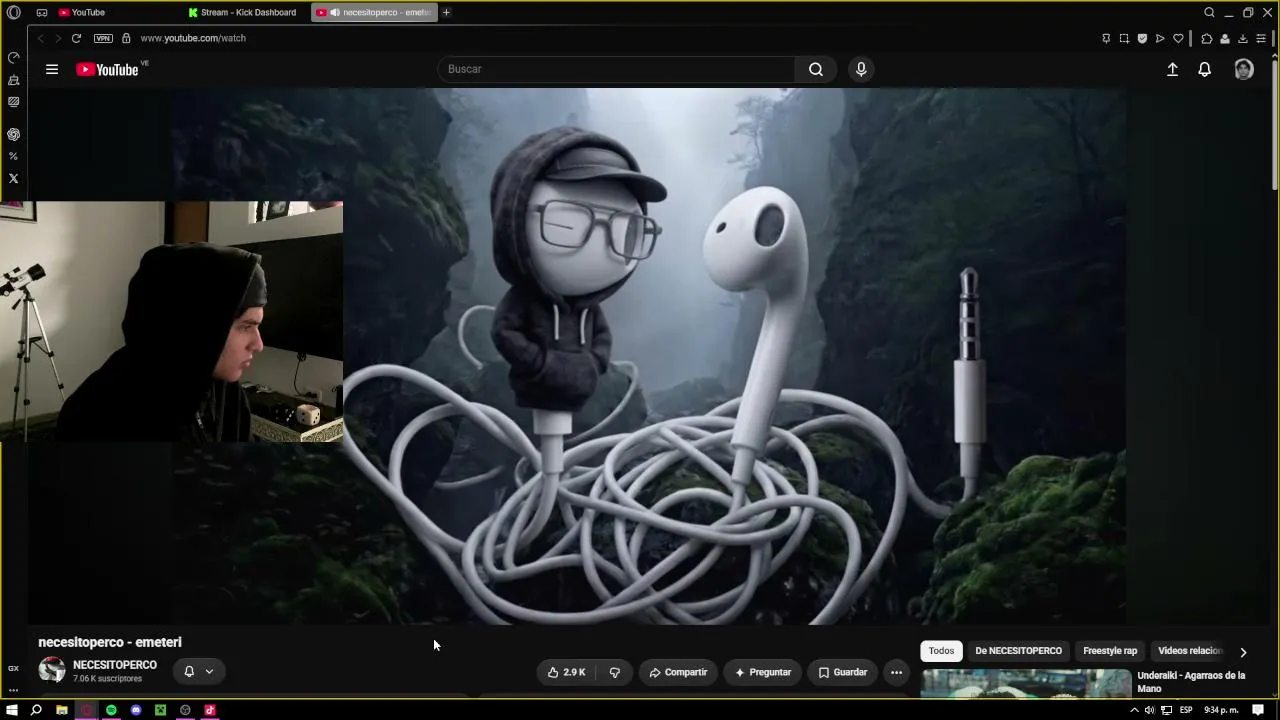Click the Preguntar button
This screenshot has height=720, width=1280.
coord(763,672)
